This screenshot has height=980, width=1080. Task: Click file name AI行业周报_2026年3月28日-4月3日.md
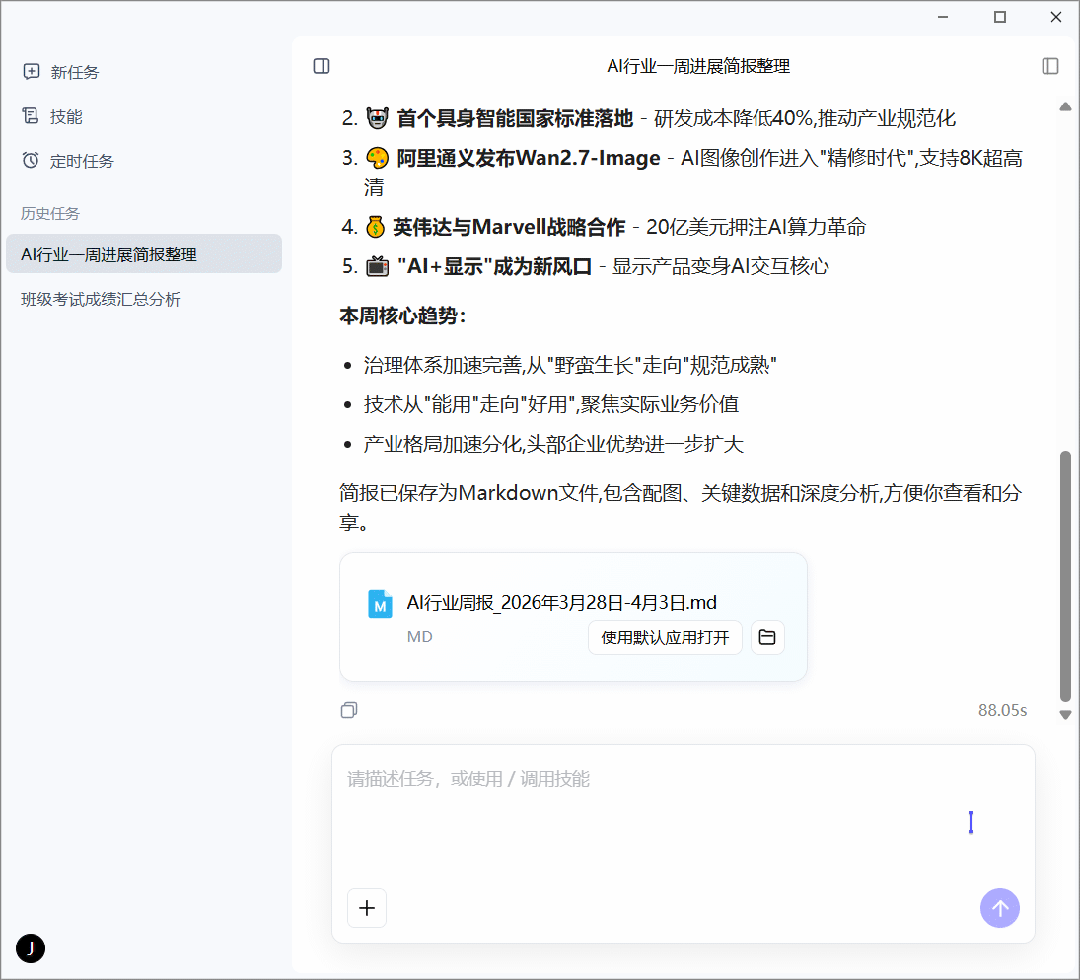coord(561,603)
